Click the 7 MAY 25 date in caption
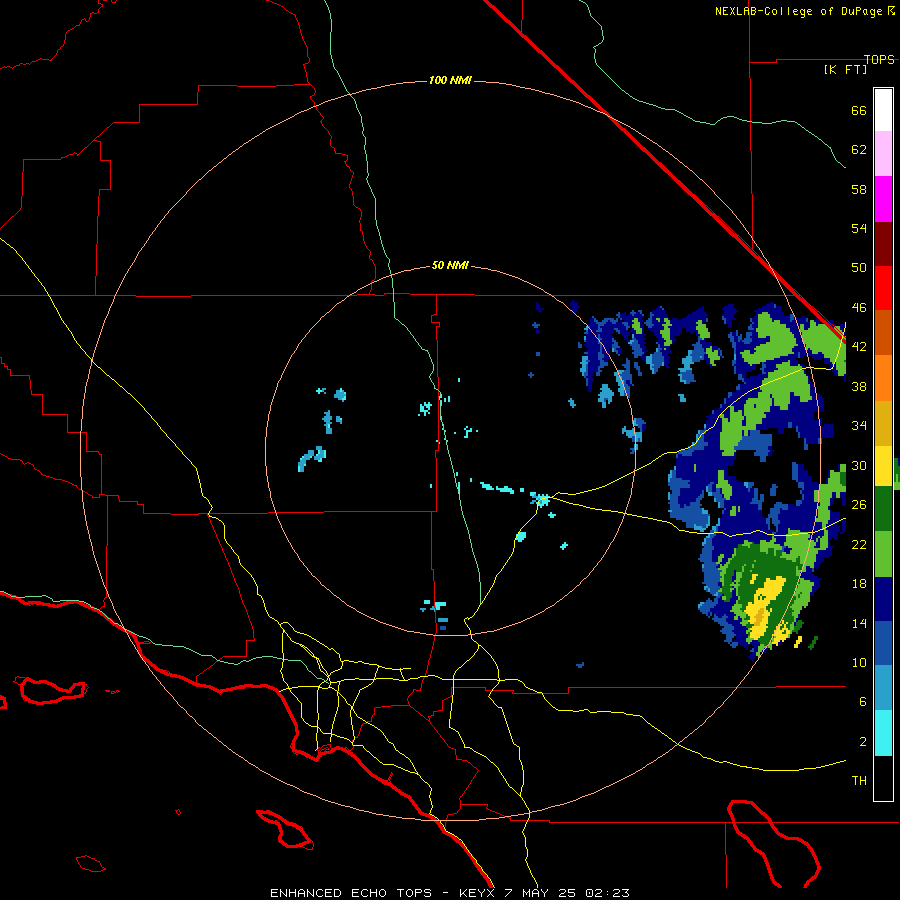This screenshot has width=900, height=900. pos(541,893)
